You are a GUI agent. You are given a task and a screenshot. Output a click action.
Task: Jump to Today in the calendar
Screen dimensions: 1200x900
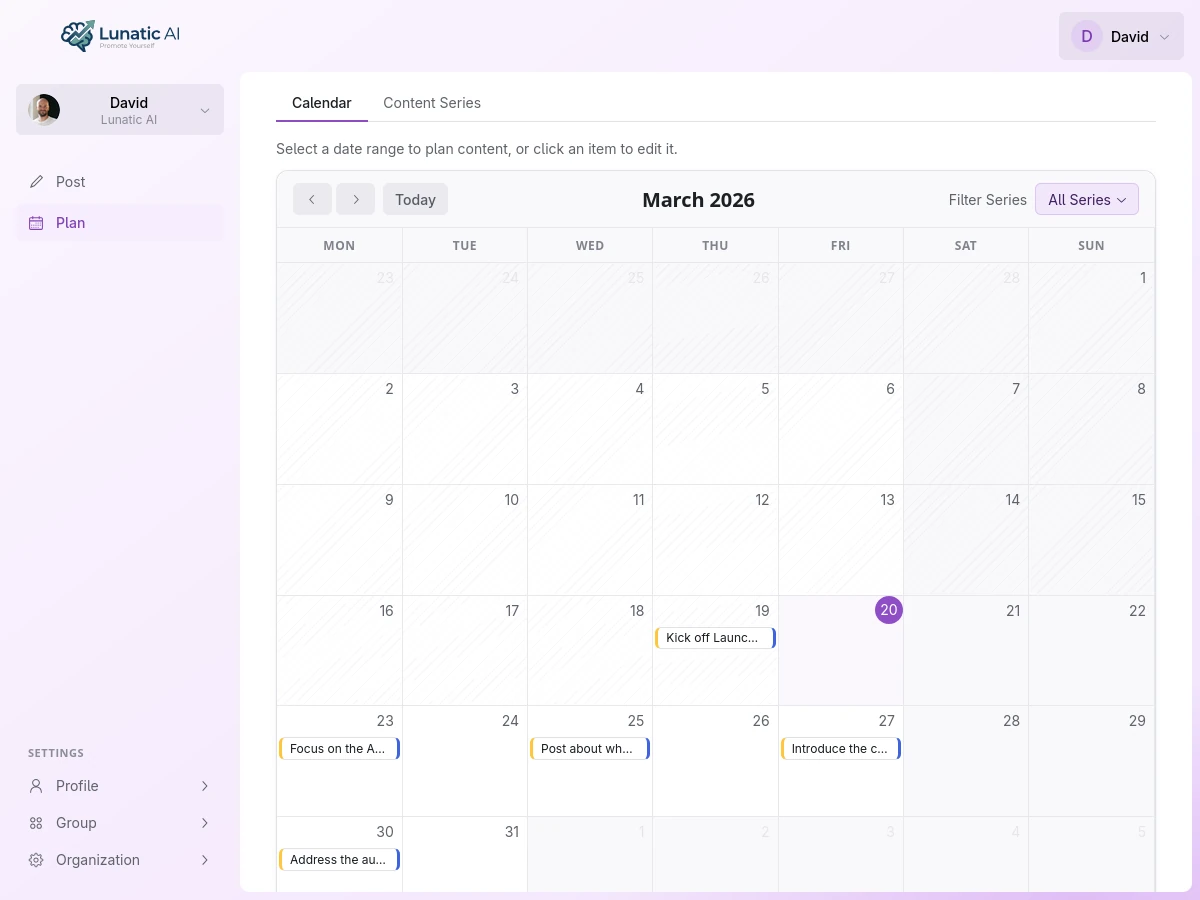tap(415, 199)
